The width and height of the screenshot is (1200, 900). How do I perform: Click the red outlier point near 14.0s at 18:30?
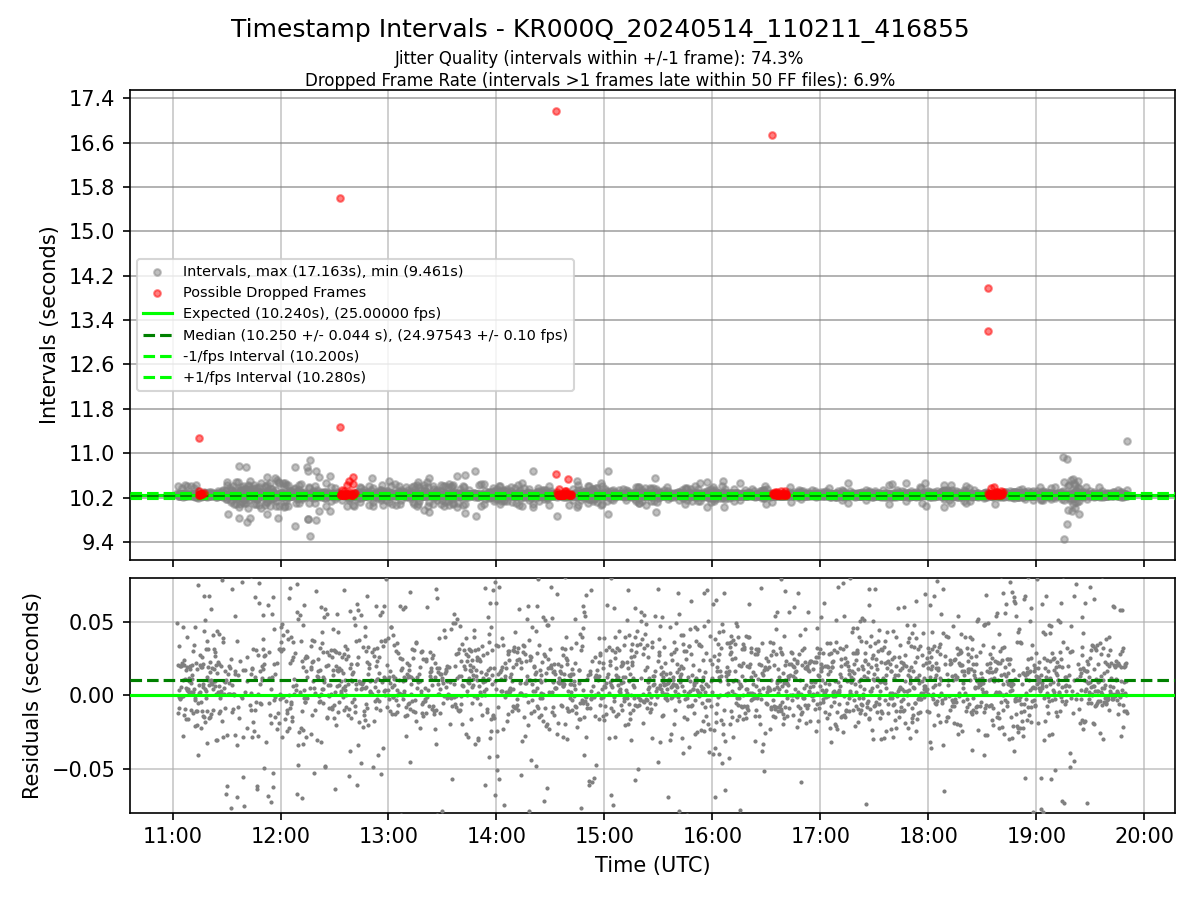pyautogui.click(x=988, y=288)
